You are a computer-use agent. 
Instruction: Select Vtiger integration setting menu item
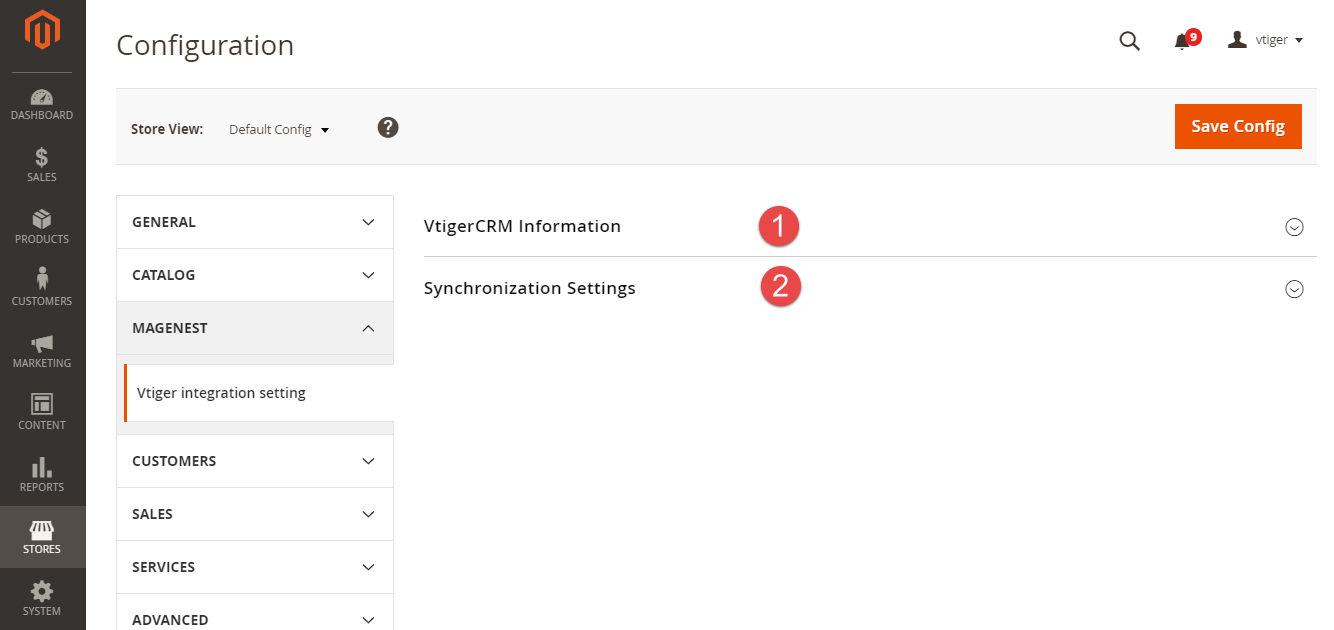pyautogui.click(x=221, y=393)
